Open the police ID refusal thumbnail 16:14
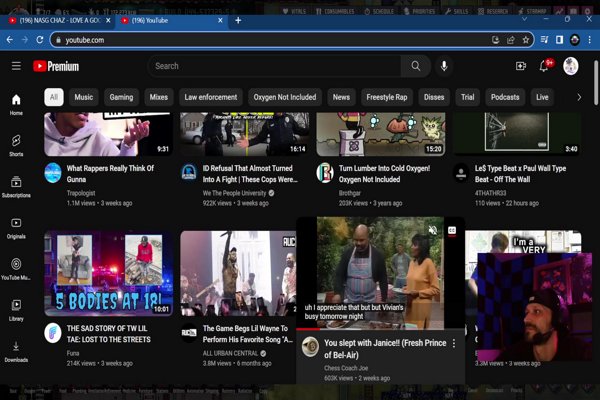The image size is (600, 400). [244, 134]
